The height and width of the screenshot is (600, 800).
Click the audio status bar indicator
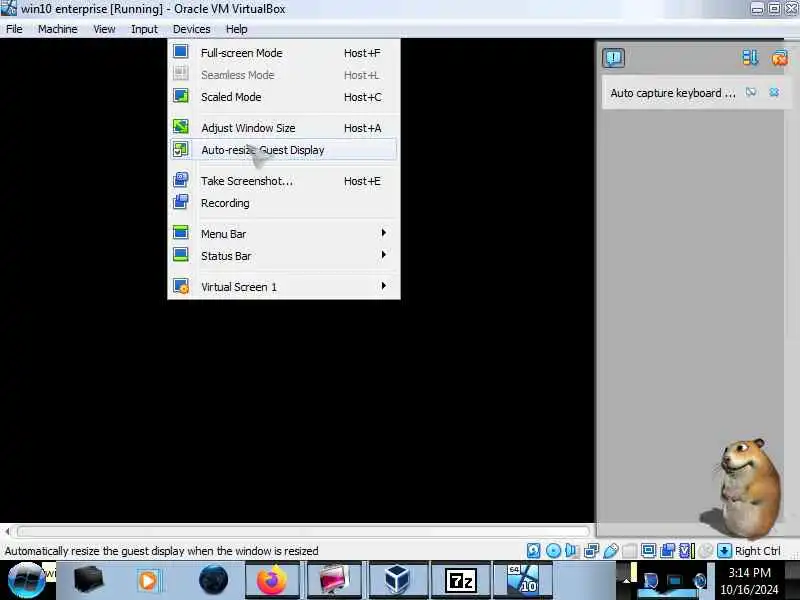click(571, 551)
